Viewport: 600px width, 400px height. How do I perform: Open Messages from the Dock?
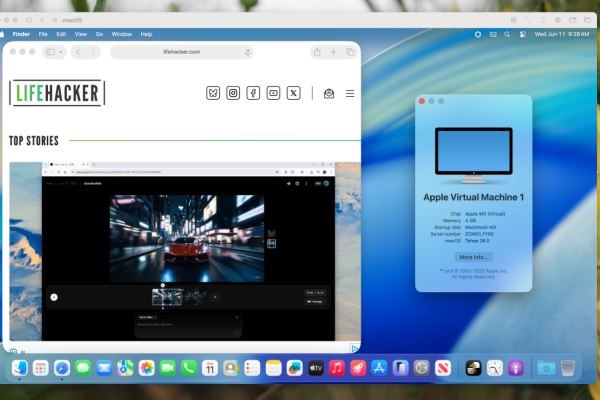click(83, 368)
